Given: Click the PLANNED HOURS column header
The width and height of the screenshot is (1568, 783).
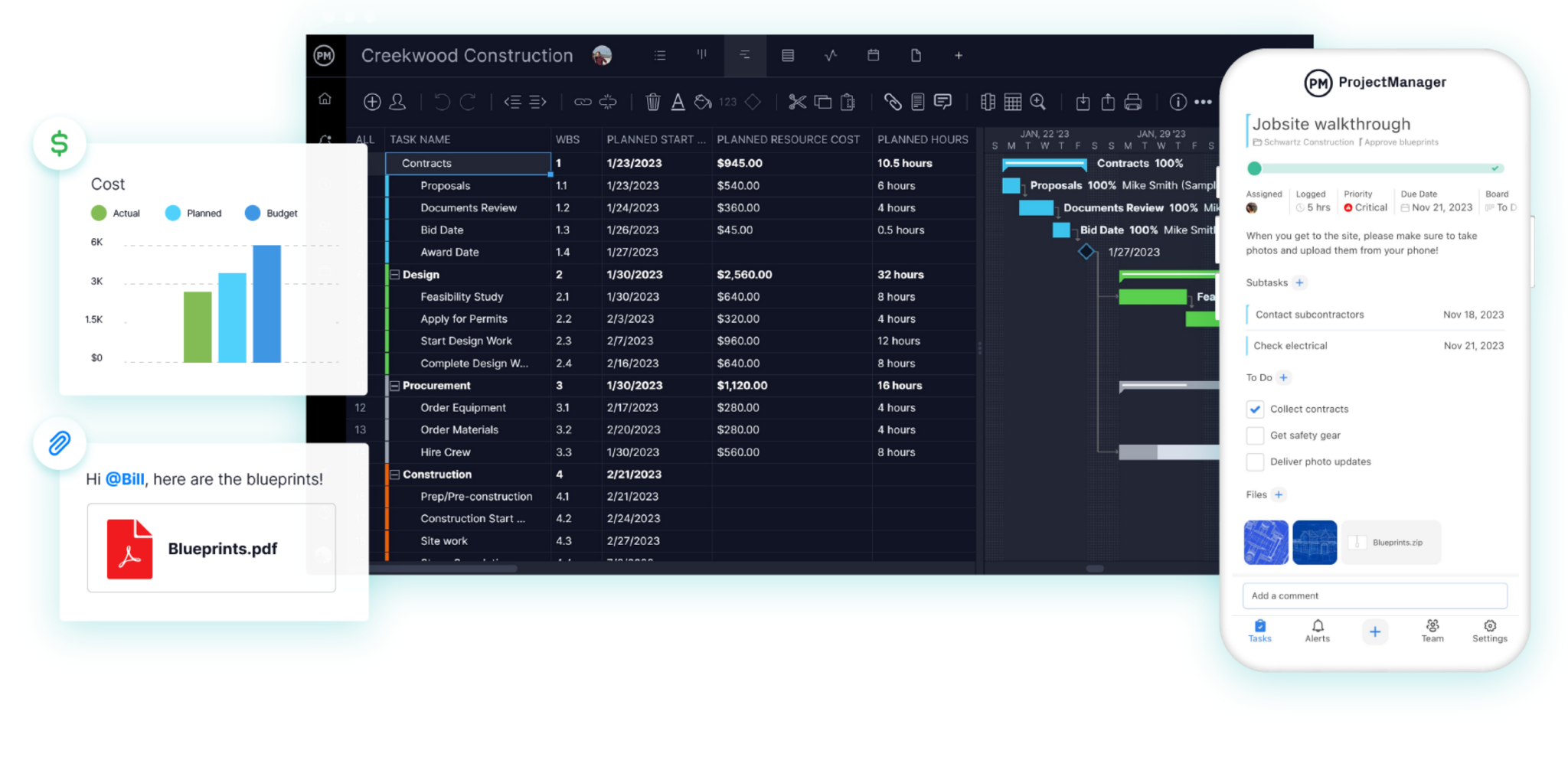Looking at the screenshot, I should coord(923,139).
